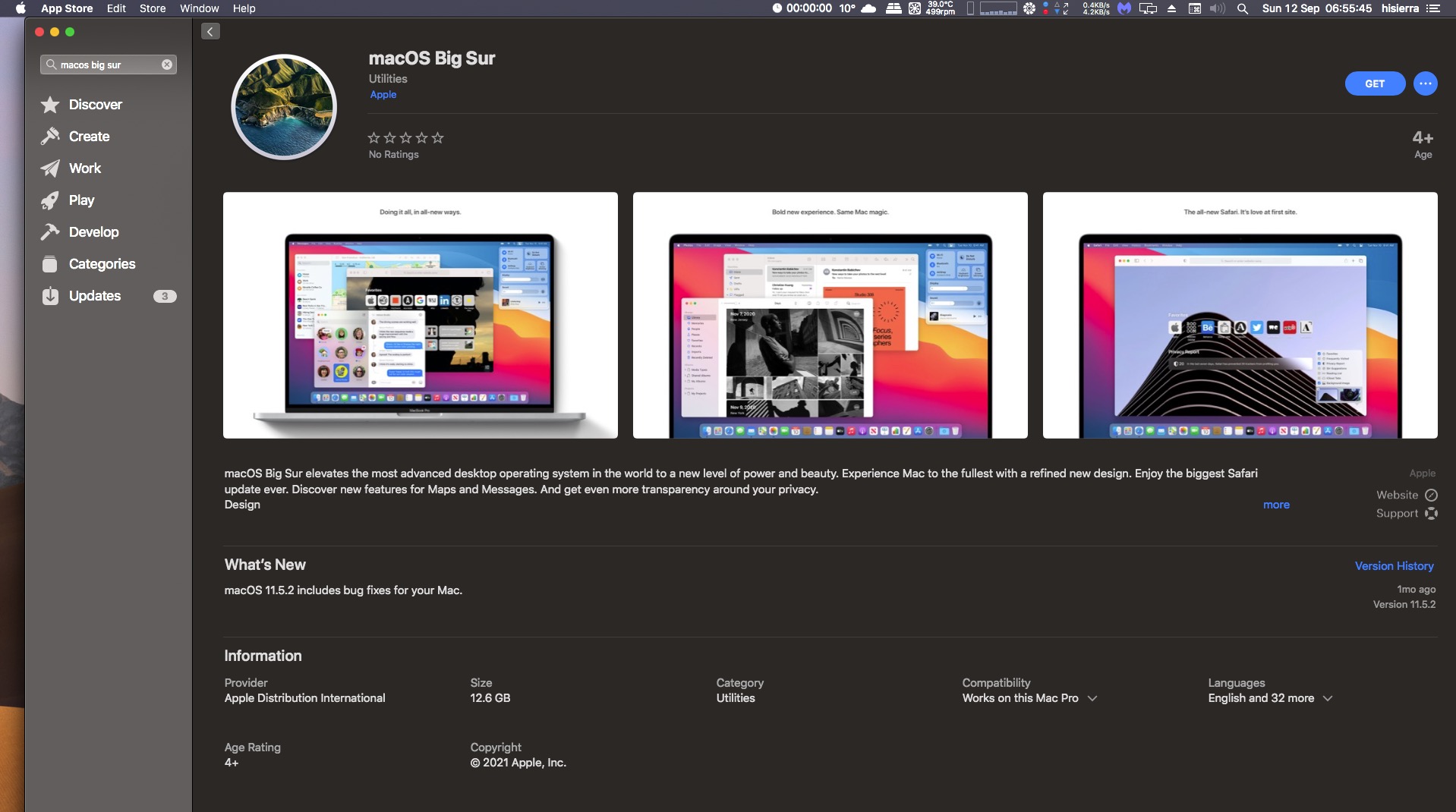The image size is (1456, 812).
Task: Click the date and time in menu bar
Action: tap(1316, 8)
